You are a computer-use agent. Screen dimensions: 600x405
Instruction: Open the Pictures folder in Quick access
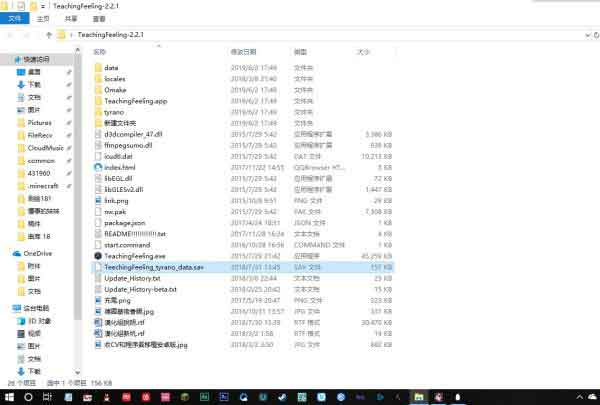[x=39, y=123]
